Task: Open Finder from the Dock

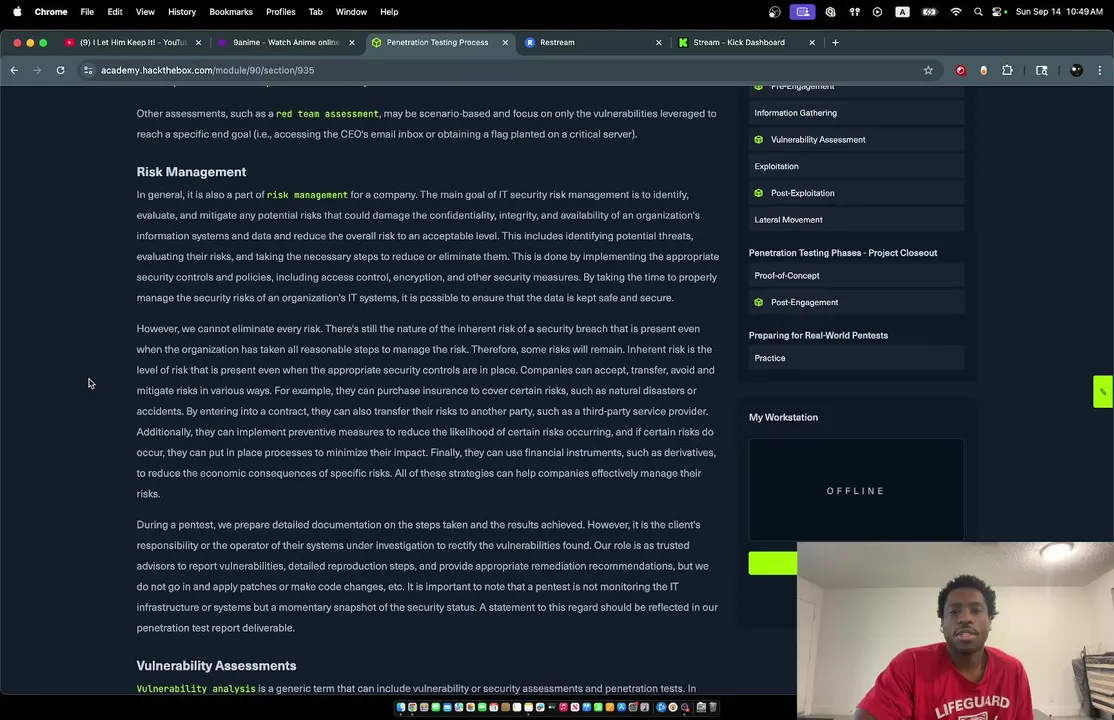Action: [401, 707]
